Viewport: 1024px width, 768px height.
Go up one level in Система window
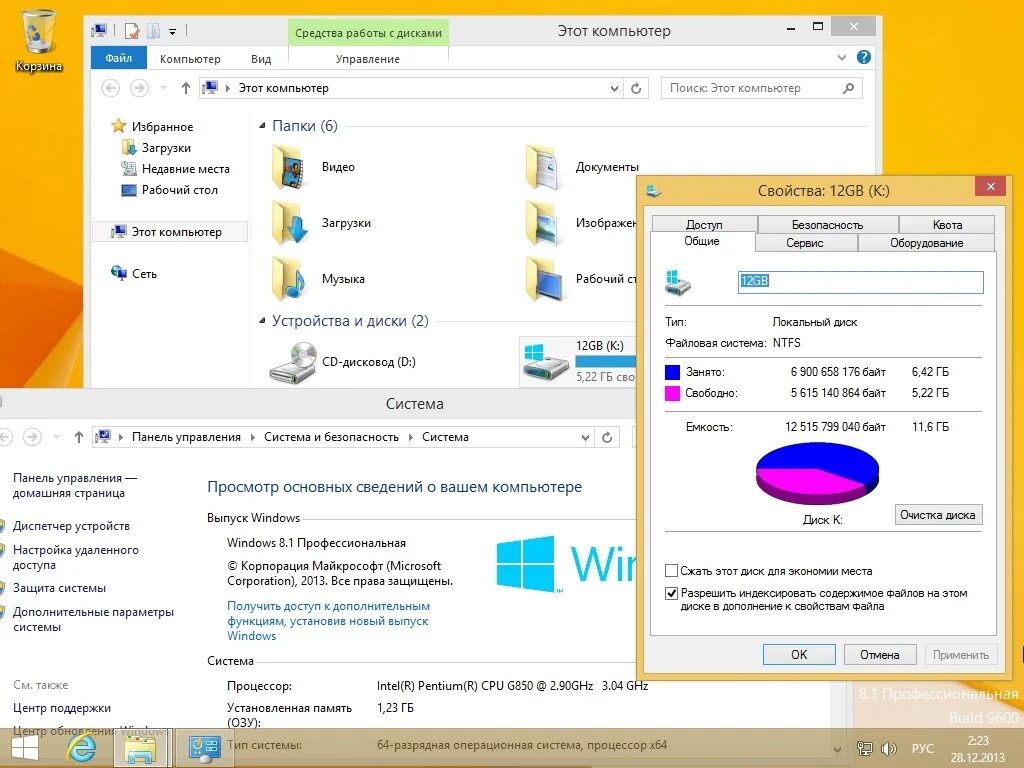click(x=78, y=437)
